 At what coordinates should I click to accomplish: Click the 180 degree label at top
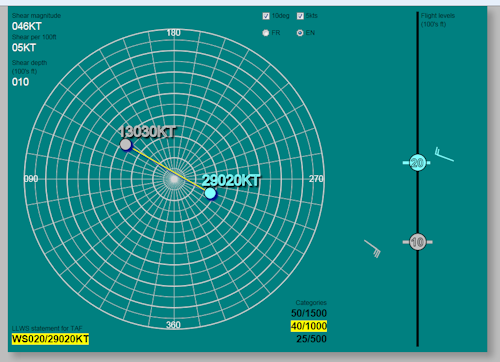pyautogui.click(x=174, y=33)
